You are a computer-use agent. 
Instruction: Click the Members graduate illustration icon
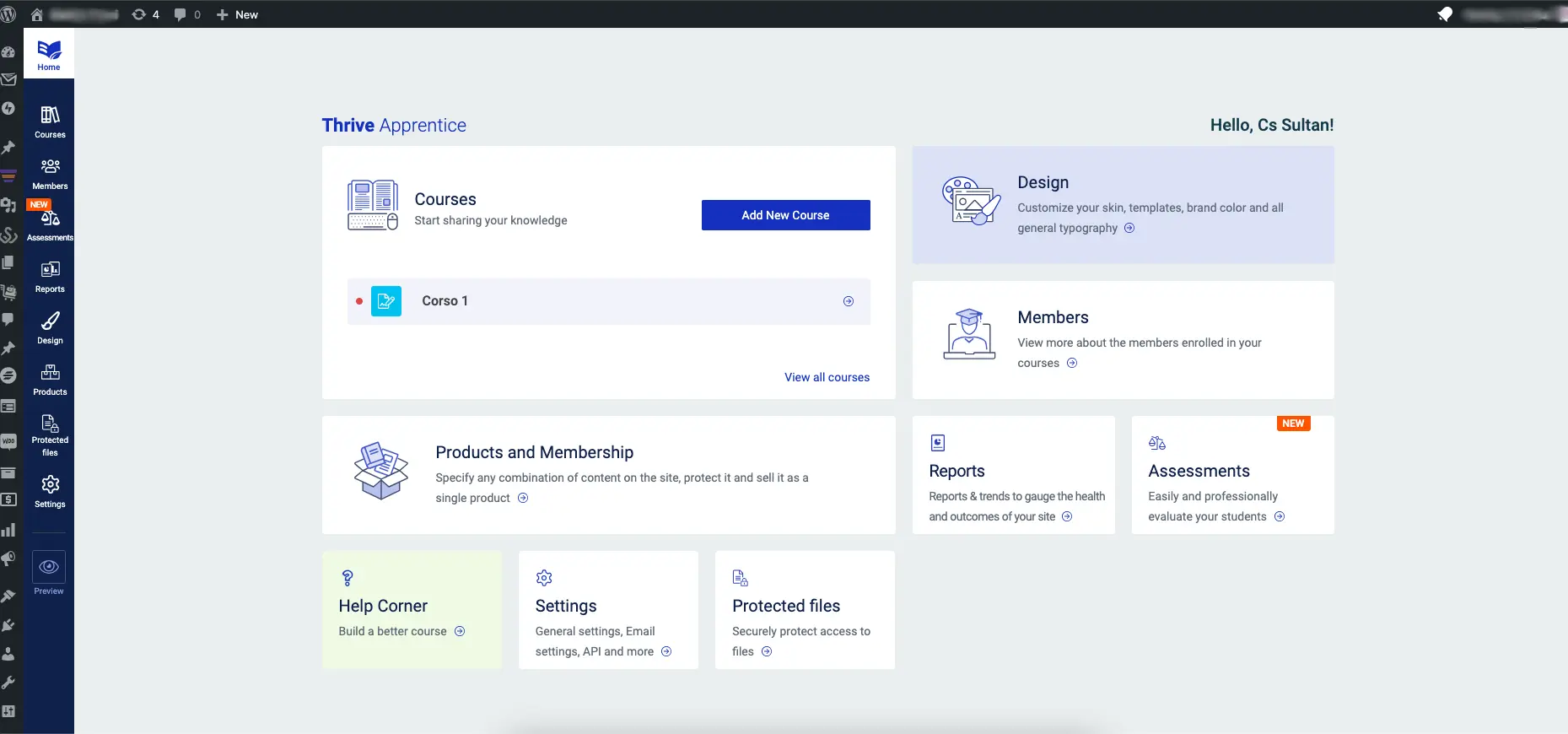969,334
